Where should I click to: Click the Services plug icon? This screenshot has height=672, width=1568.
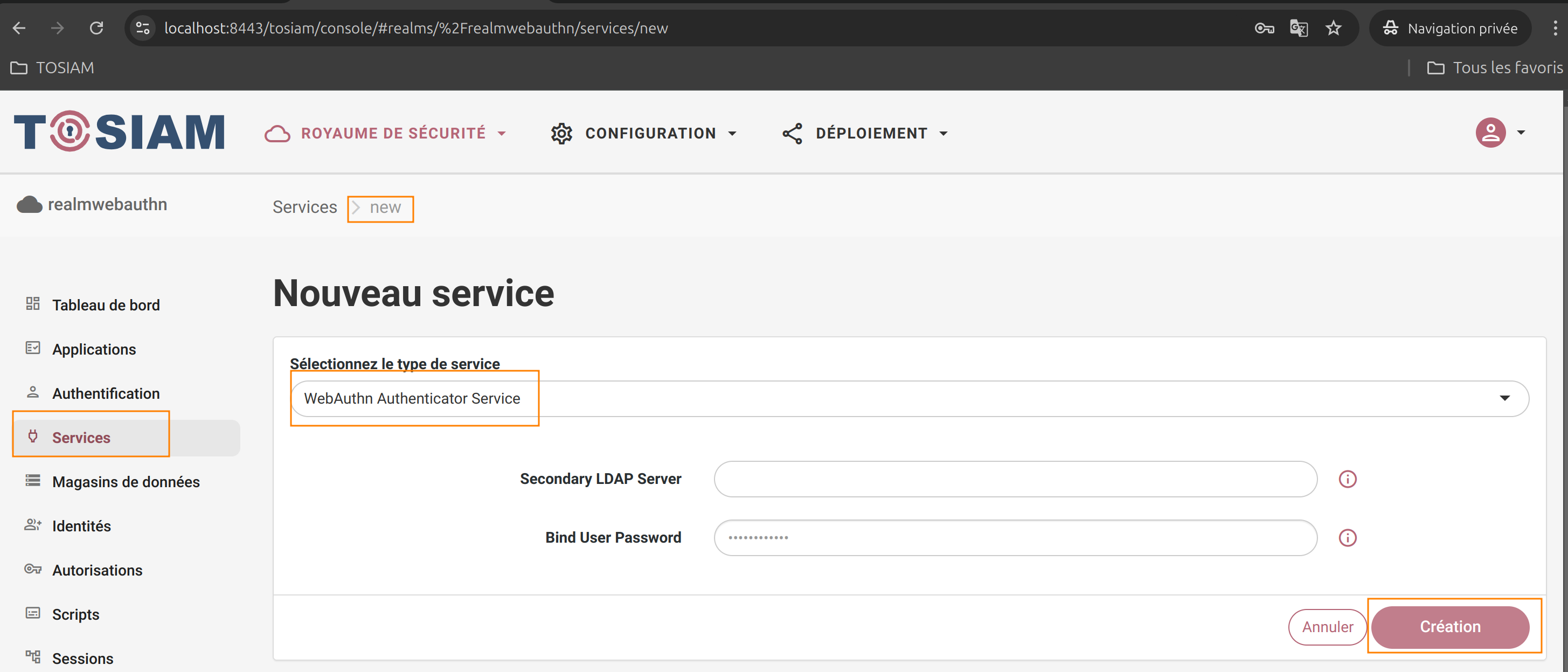33,436
